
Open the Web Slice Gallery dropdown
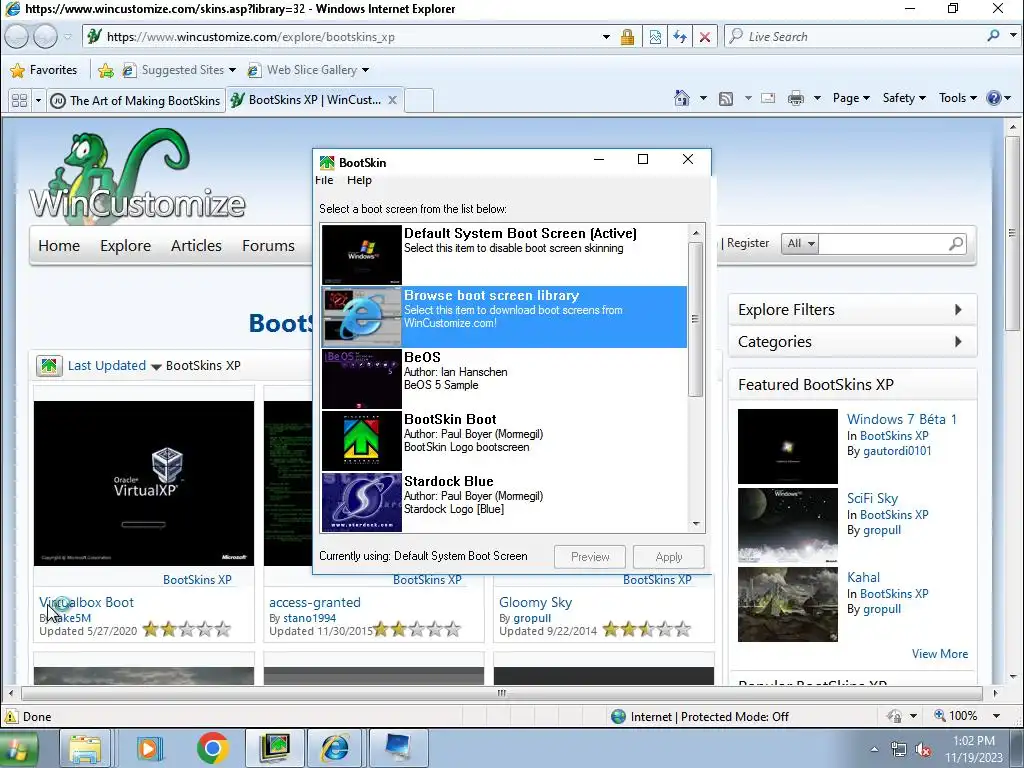click(x=365, y=70)
